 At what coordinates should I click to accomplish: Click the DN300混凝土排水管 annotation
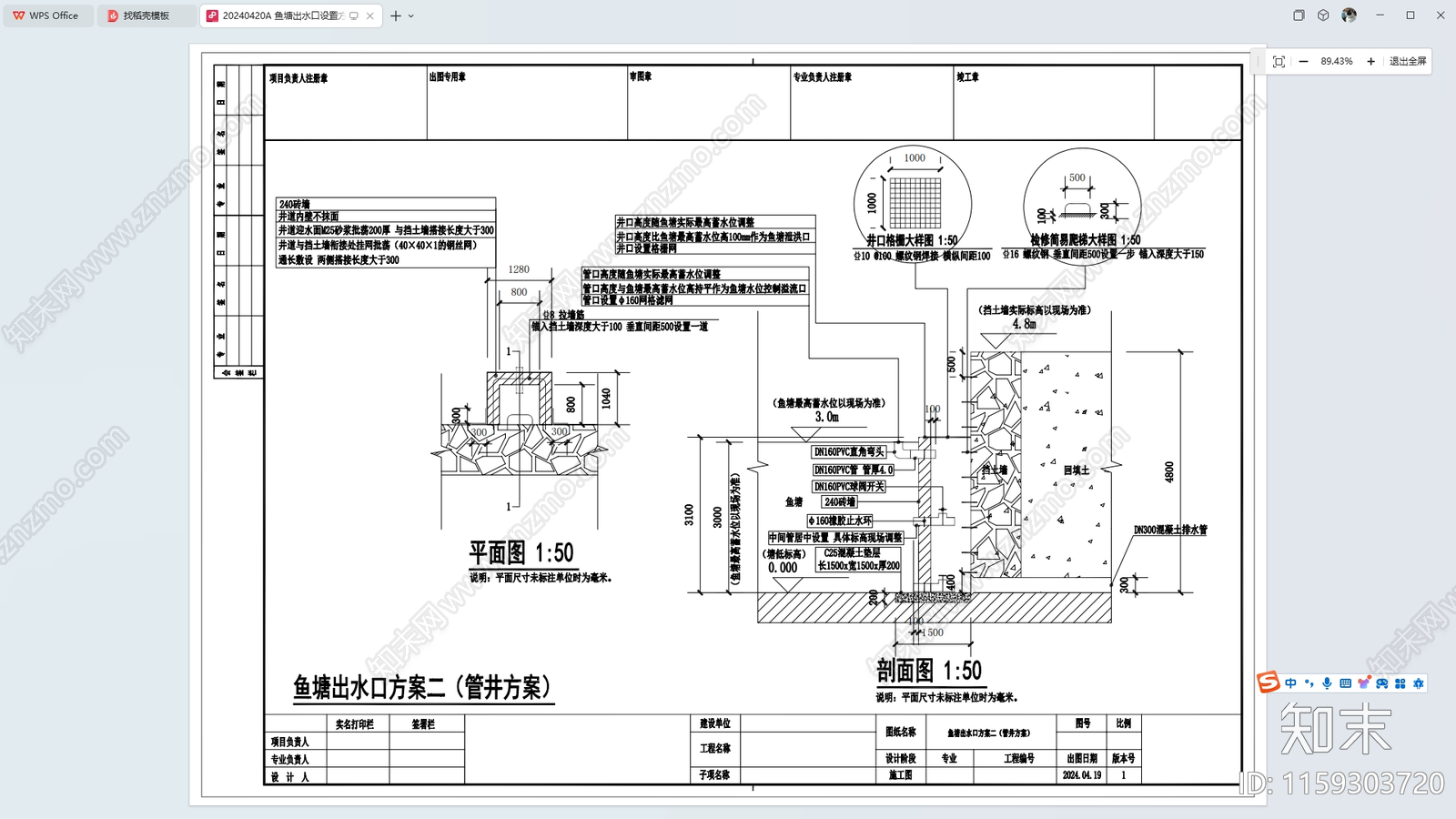(x=1170, y=530)
